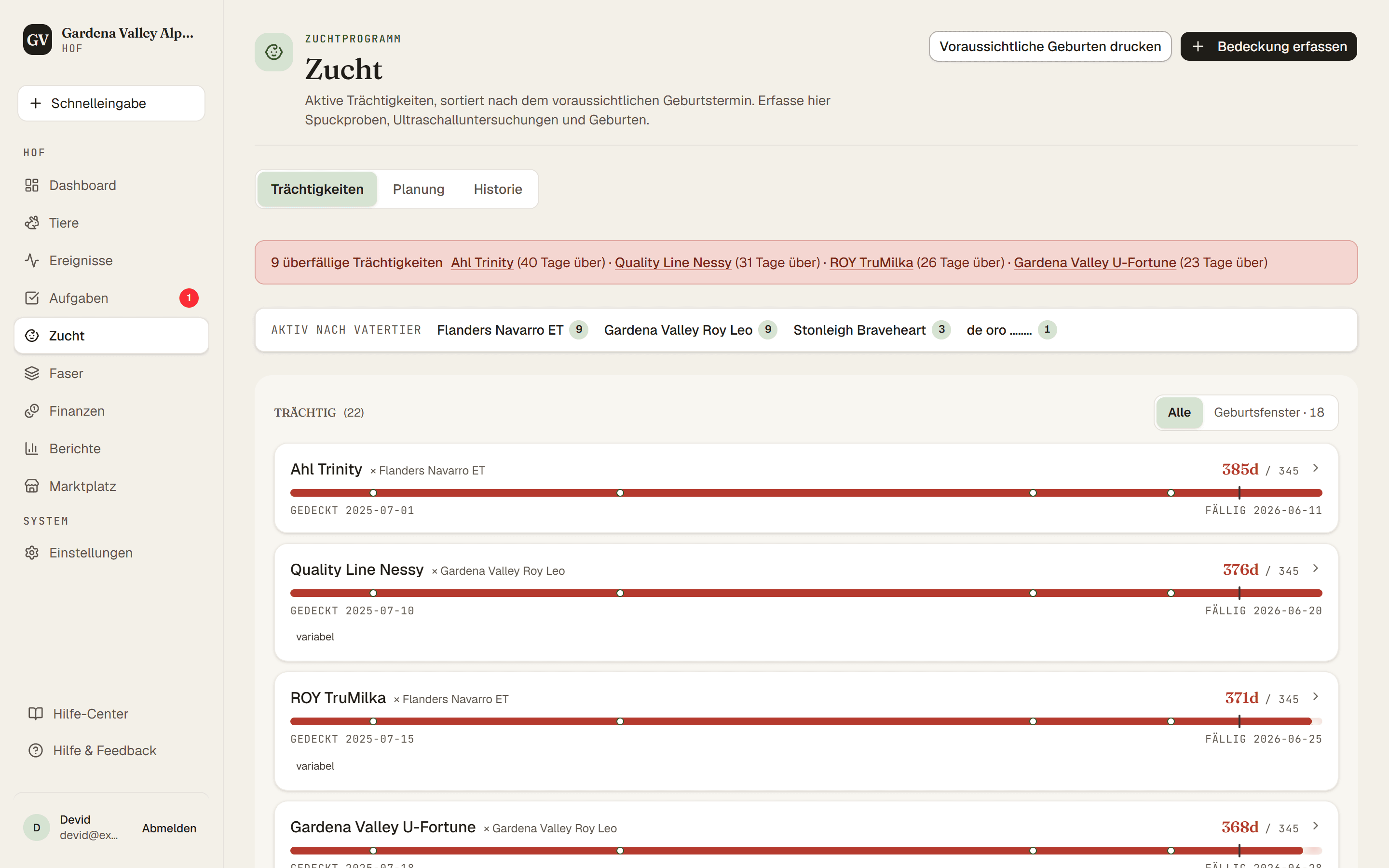This screenshot has width=1389, height=868.
Task: Go to Berichte
Action: (111, 448)
